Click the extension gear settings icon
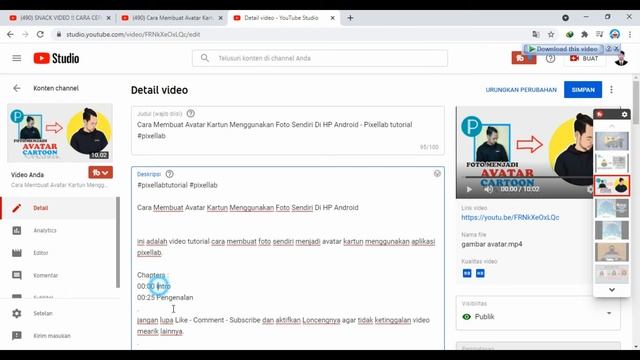Image resolution: width=640 pixels, height=360 pixels. pos(624,115)
